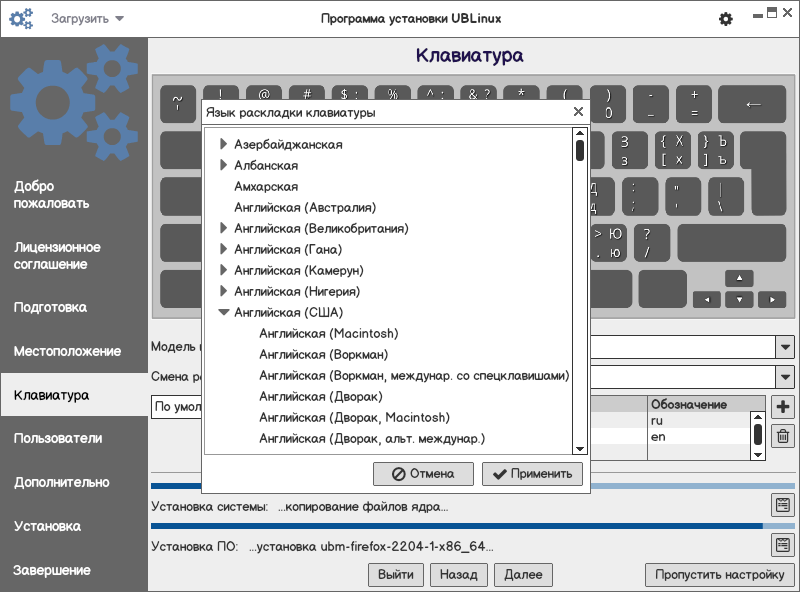Open the keyboard model dropdown arrow
Screen dimensions: 800x592
pyautogui.click(x=785, y=347)
